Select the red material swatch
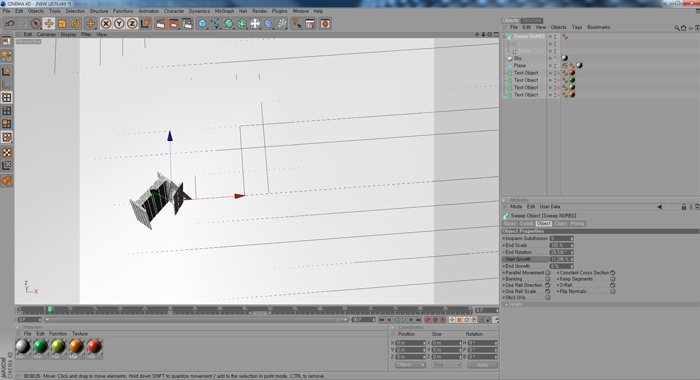Image resolution: width=700 pixels, height=380 pixels. tap(94, 347)
